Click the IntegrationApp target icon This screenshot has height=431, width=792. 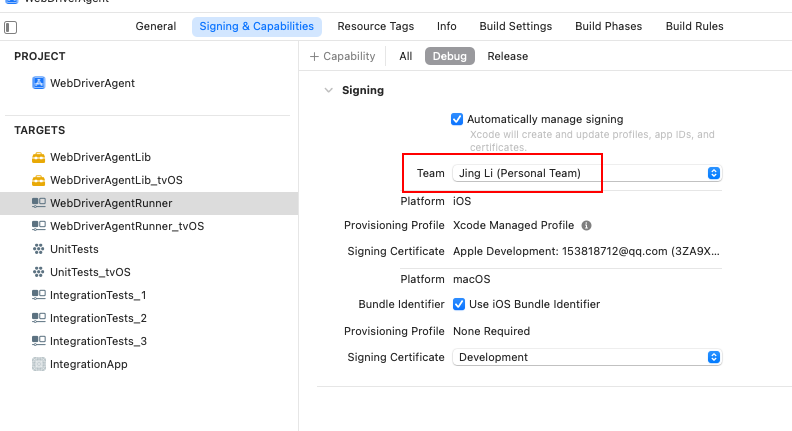pos(38,364)
